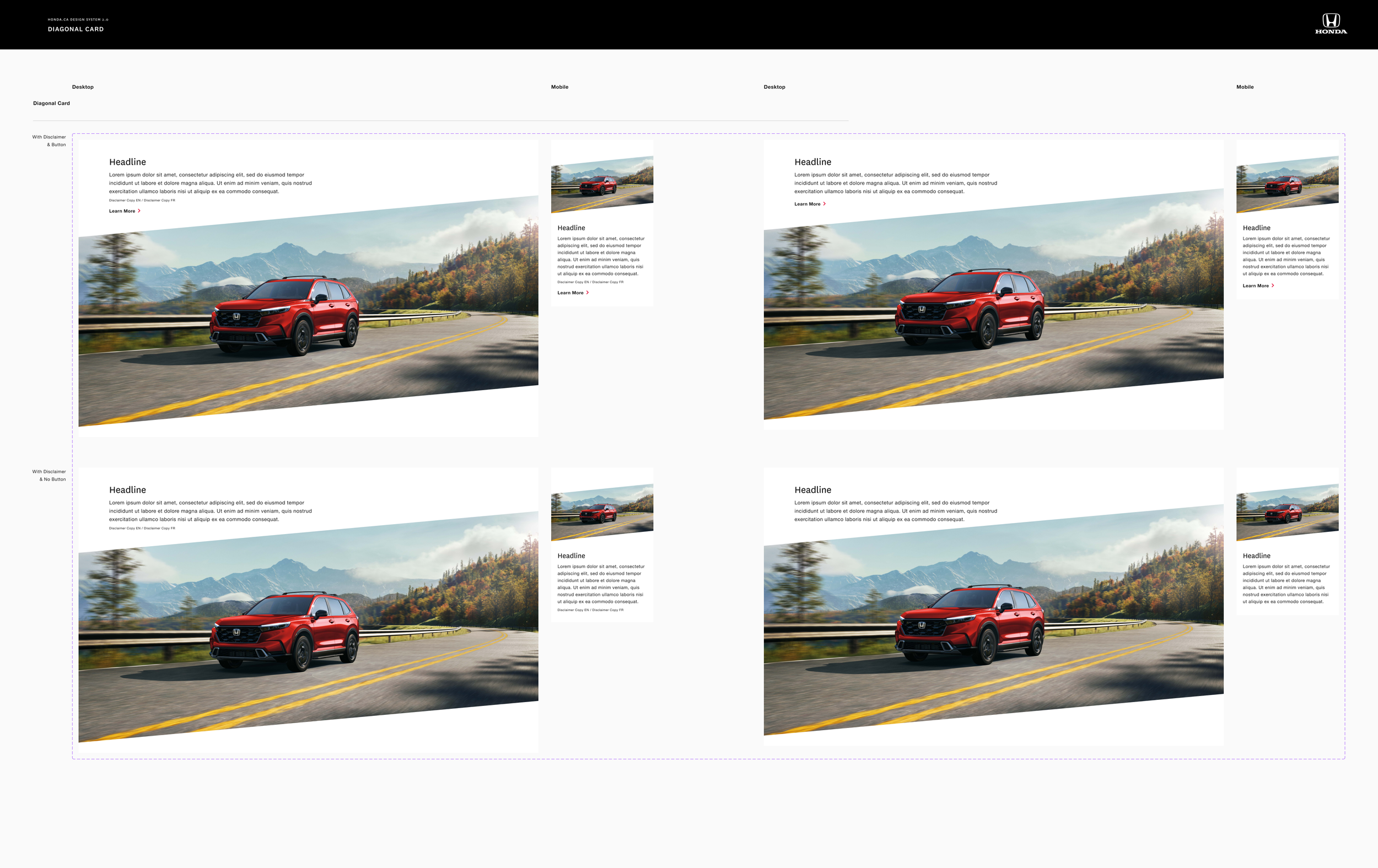The width and height of the screenshot is (1378, 868).
Task: Click the far-right Mobile column label
Action: (x=1245, y=87)
